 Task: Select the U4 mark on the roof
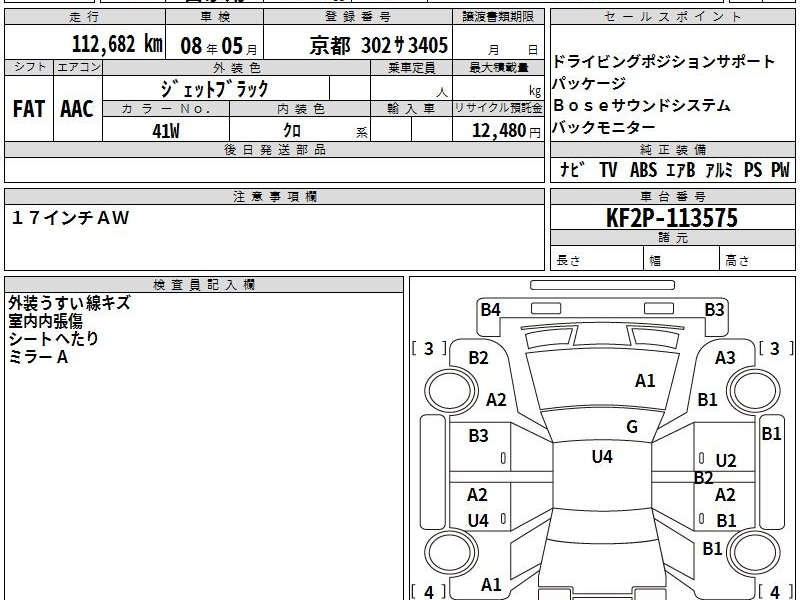[602, 457]
